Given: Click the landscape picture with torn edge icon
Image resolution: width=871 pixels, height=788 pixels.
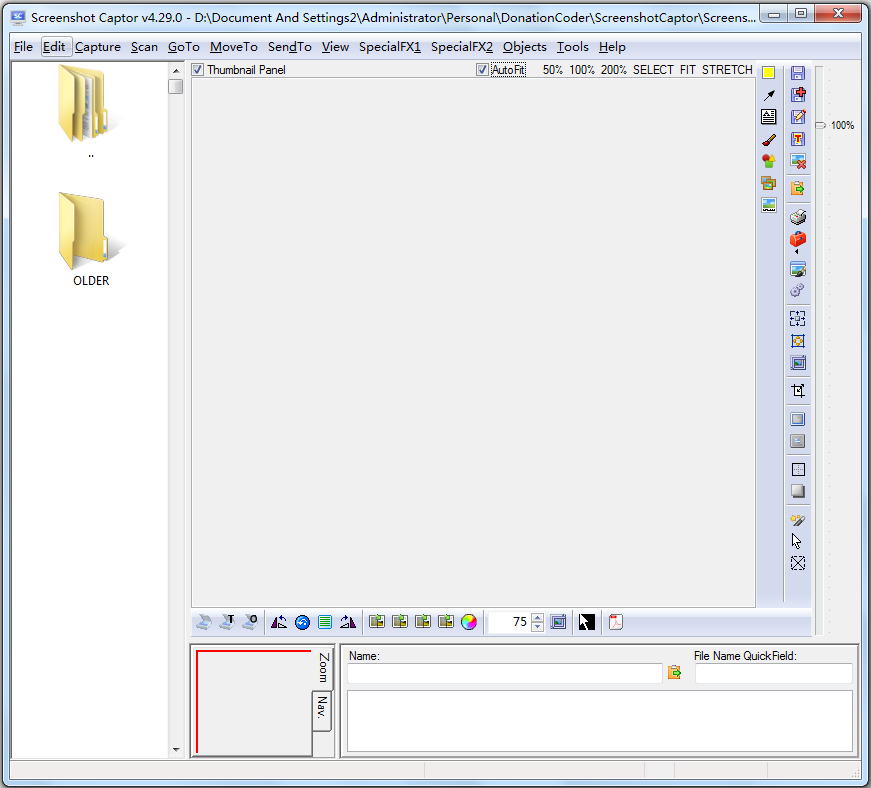Looking at the screenshot, I should tap(769, 205).
